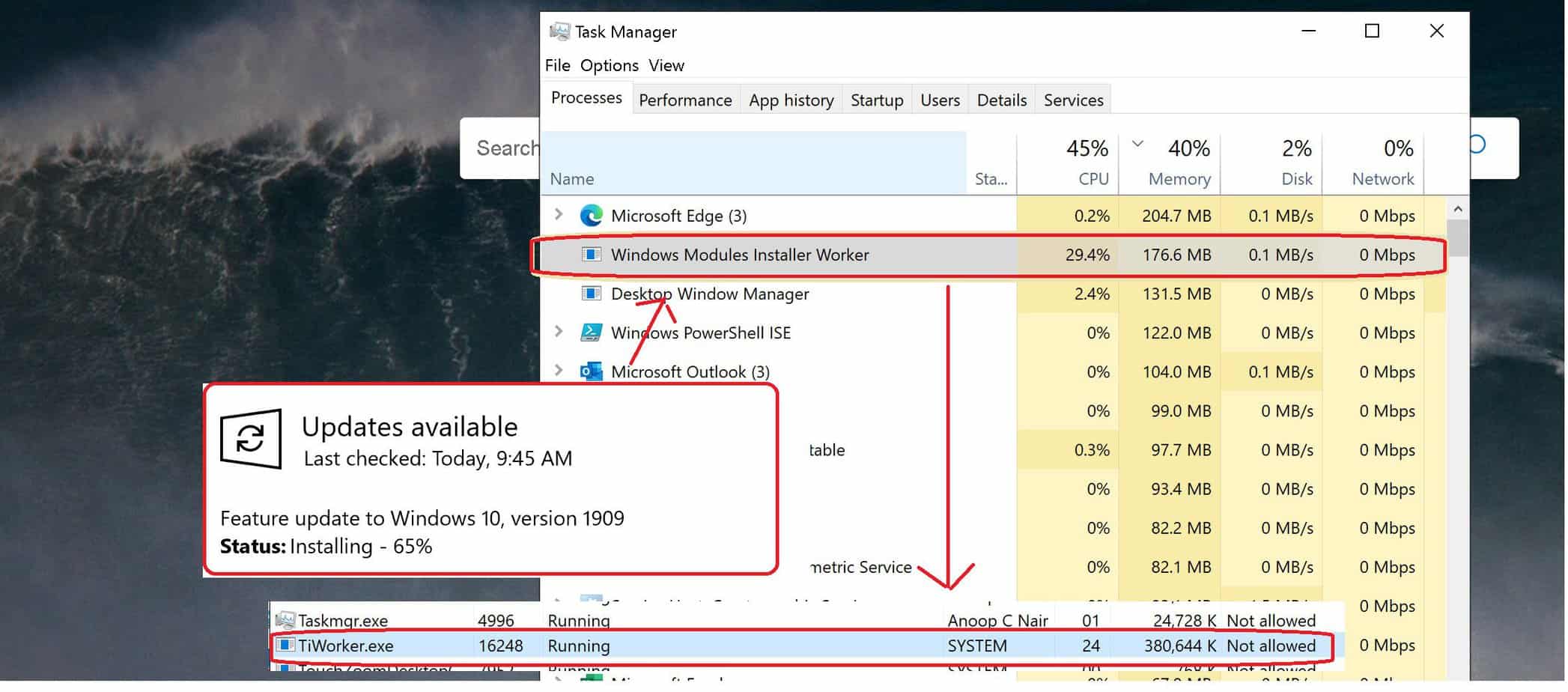Screen dimensions: 1568x692
Task: Select the Taskmgr.exe row in details list
Action: point(807,620)
